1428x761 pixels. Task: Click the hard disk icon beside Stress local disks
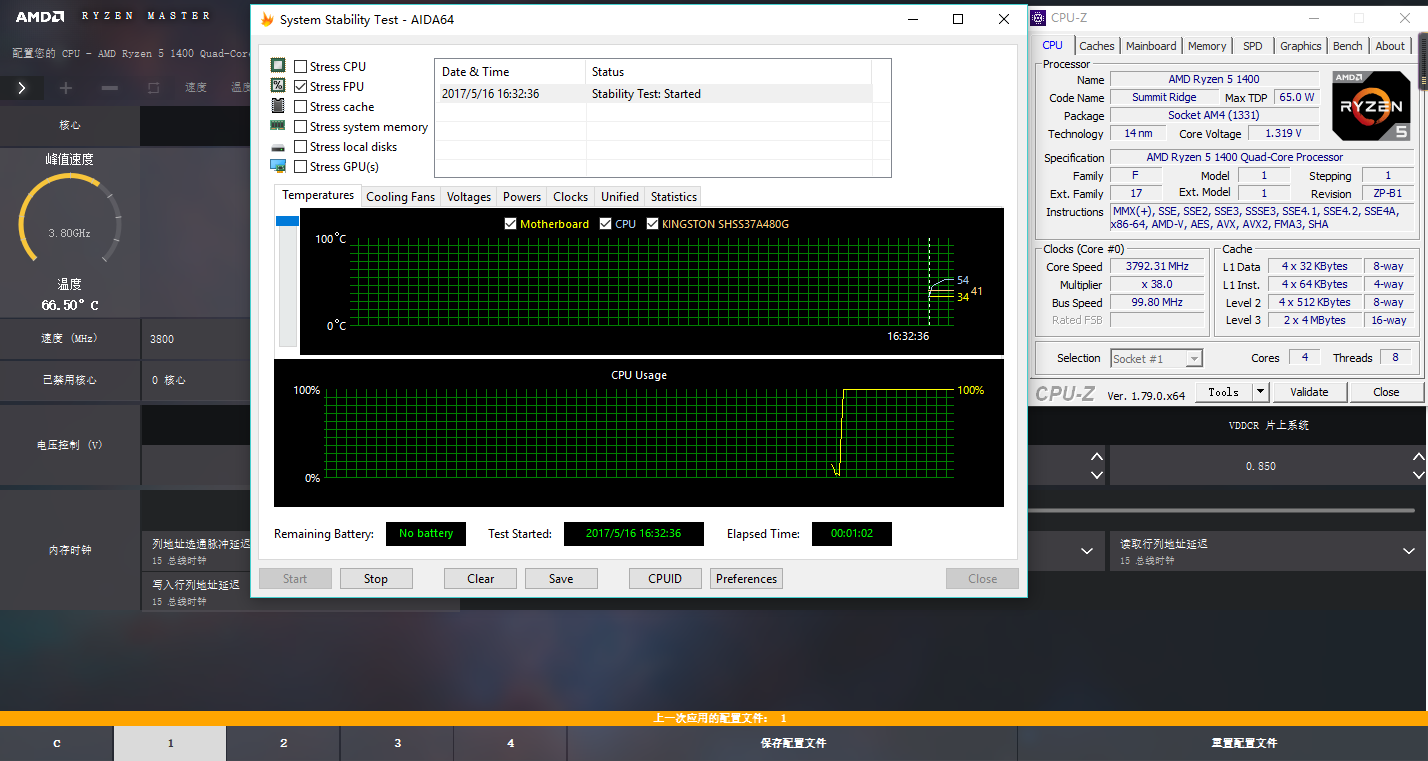[277, 147]
